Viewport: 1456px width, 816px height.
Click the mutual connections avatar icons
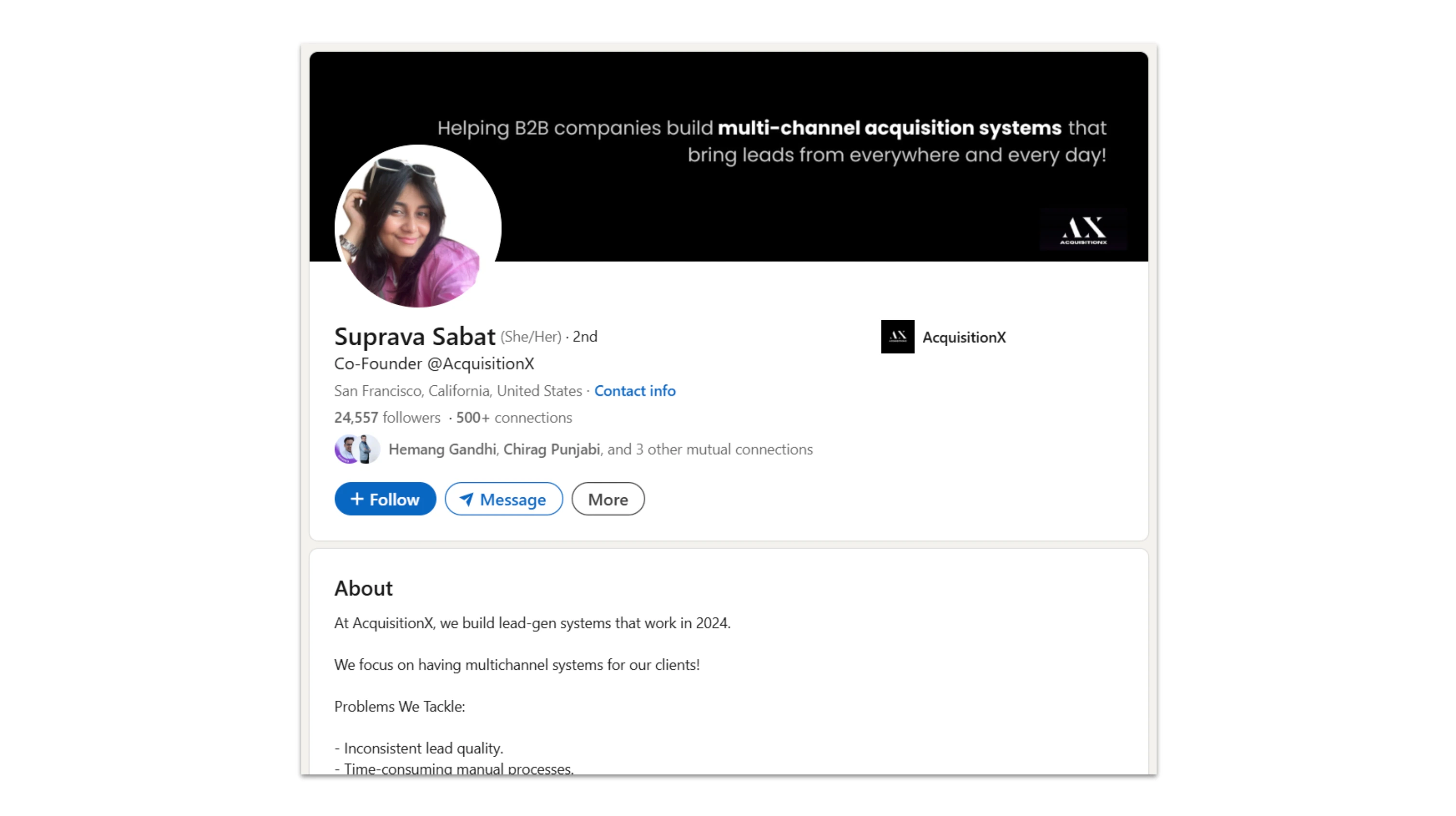(357, 449)
